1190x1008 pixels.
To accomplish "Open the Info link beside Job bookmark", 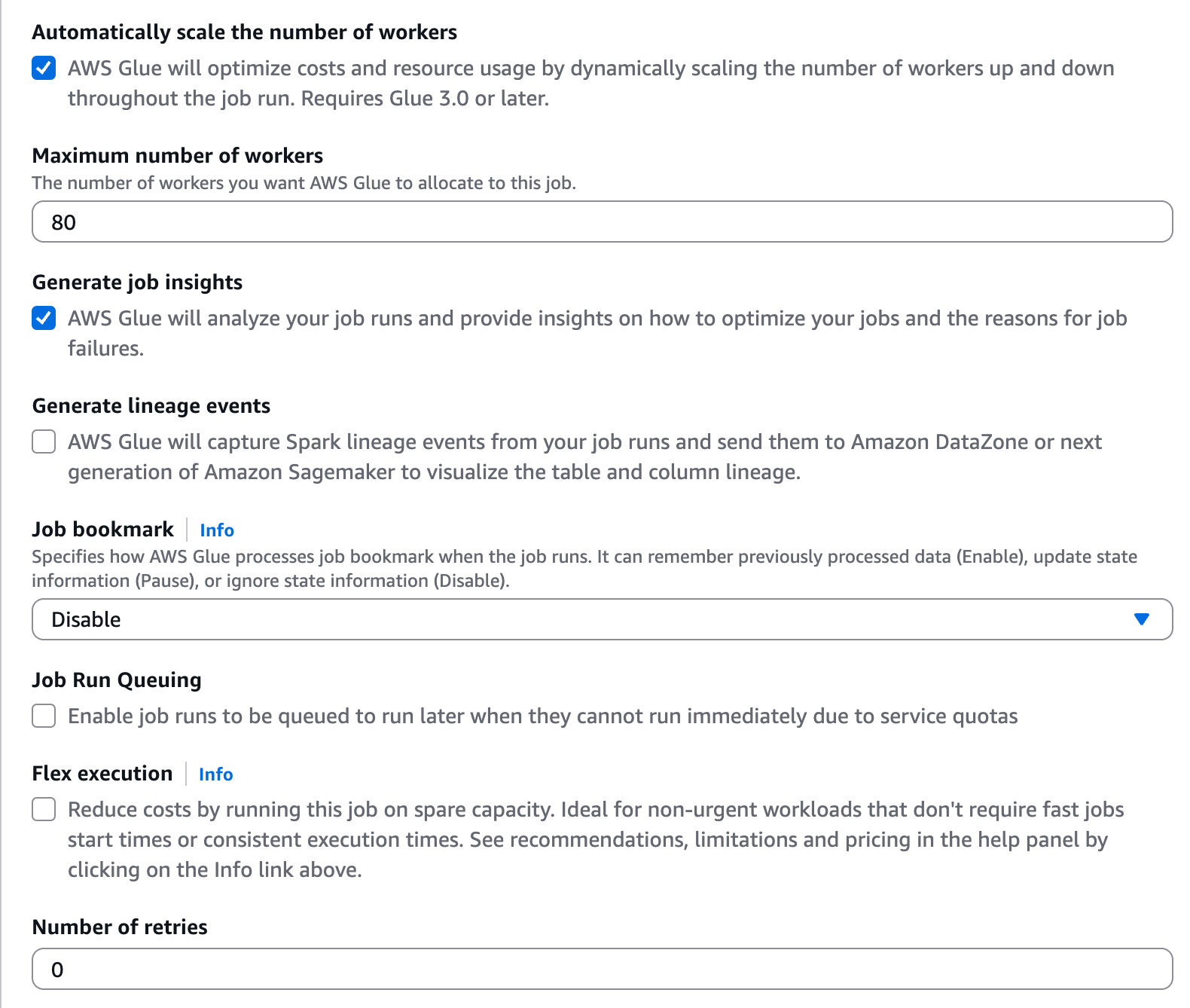I will 217,530.
